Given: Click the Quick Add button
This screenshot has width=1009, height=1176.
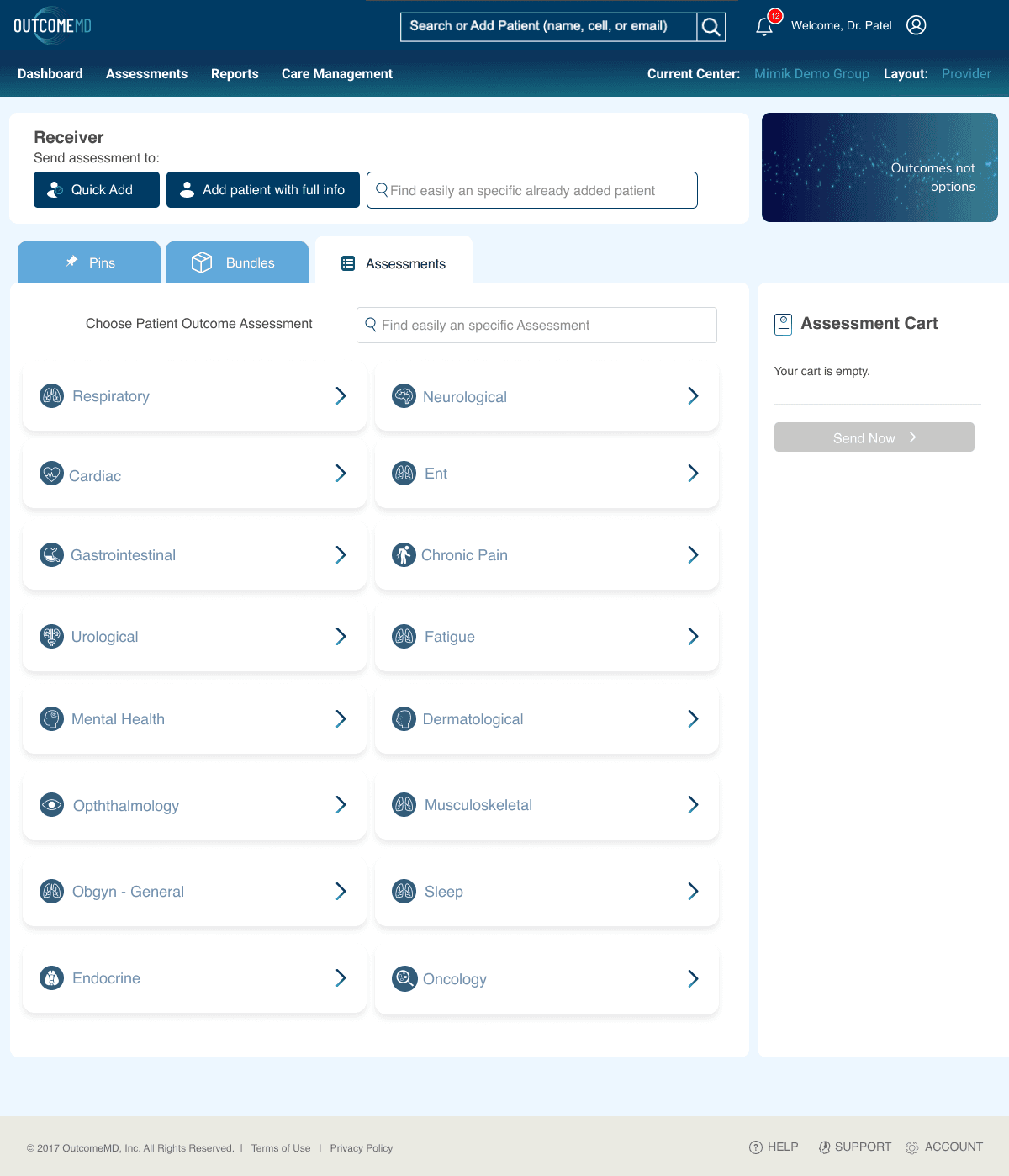Looking at the screenshot, I should 97,189.
